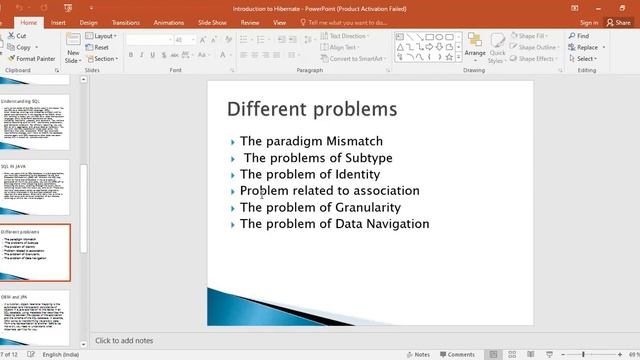Switch to the Animations tab
The height and width of the screenshot is (360, 640).
click(x=169, y=23)
